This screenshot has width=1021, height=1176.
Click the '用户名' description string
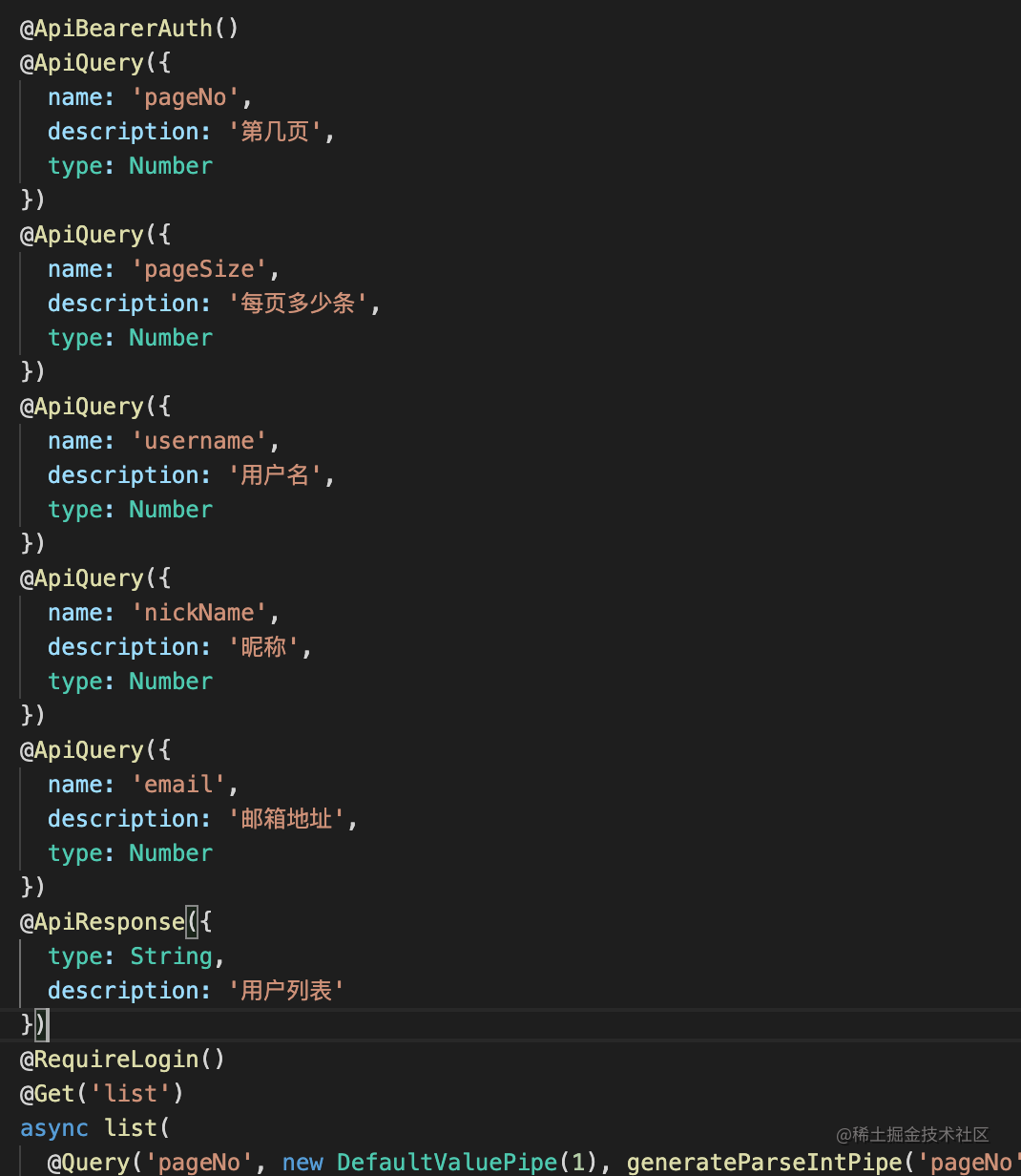click(x=276, y=475)
